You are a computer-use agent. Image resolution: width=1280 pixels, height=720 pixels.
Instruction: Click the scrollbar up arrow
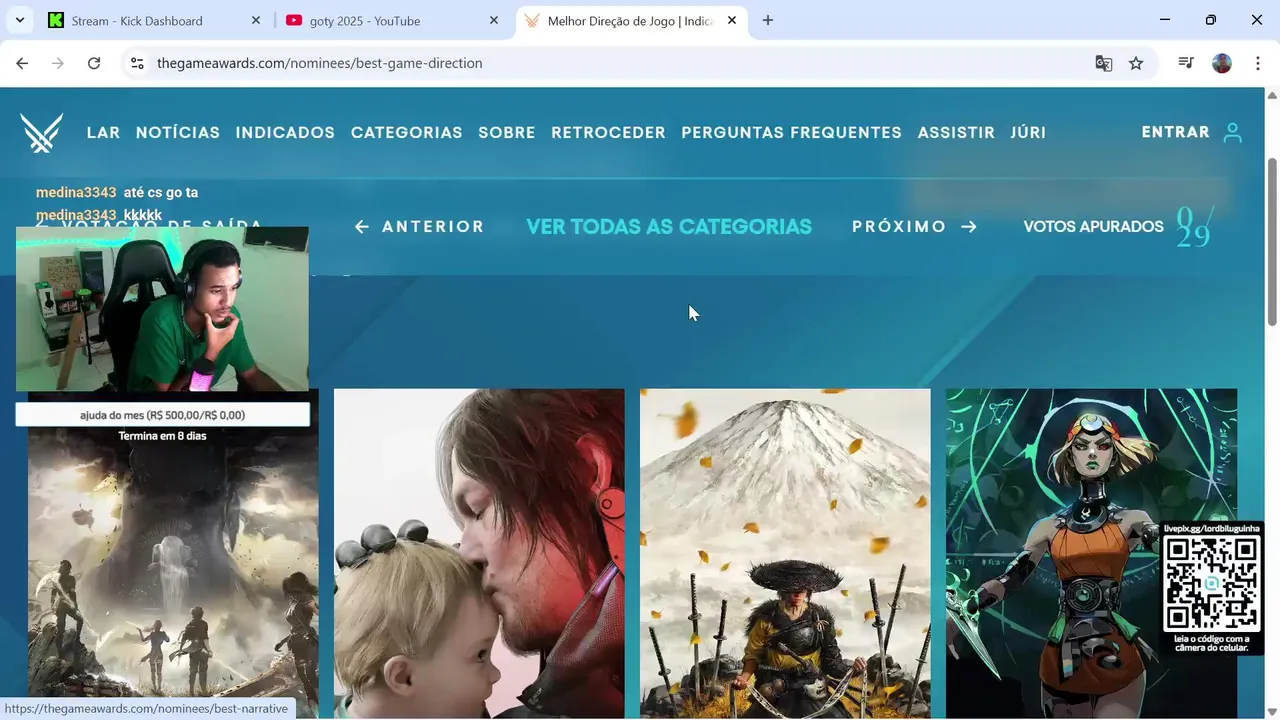pos(1272,95)
